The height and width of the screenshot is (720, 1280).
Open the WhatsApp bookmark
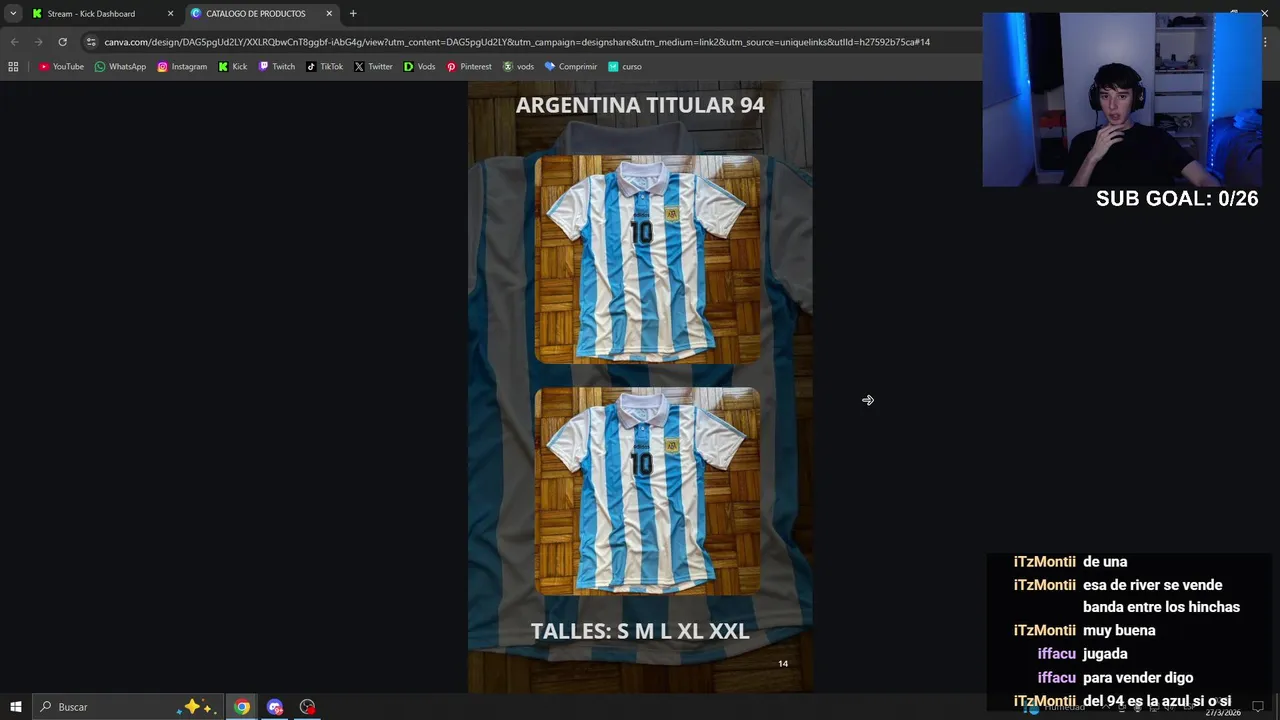[x=120, y=67]
